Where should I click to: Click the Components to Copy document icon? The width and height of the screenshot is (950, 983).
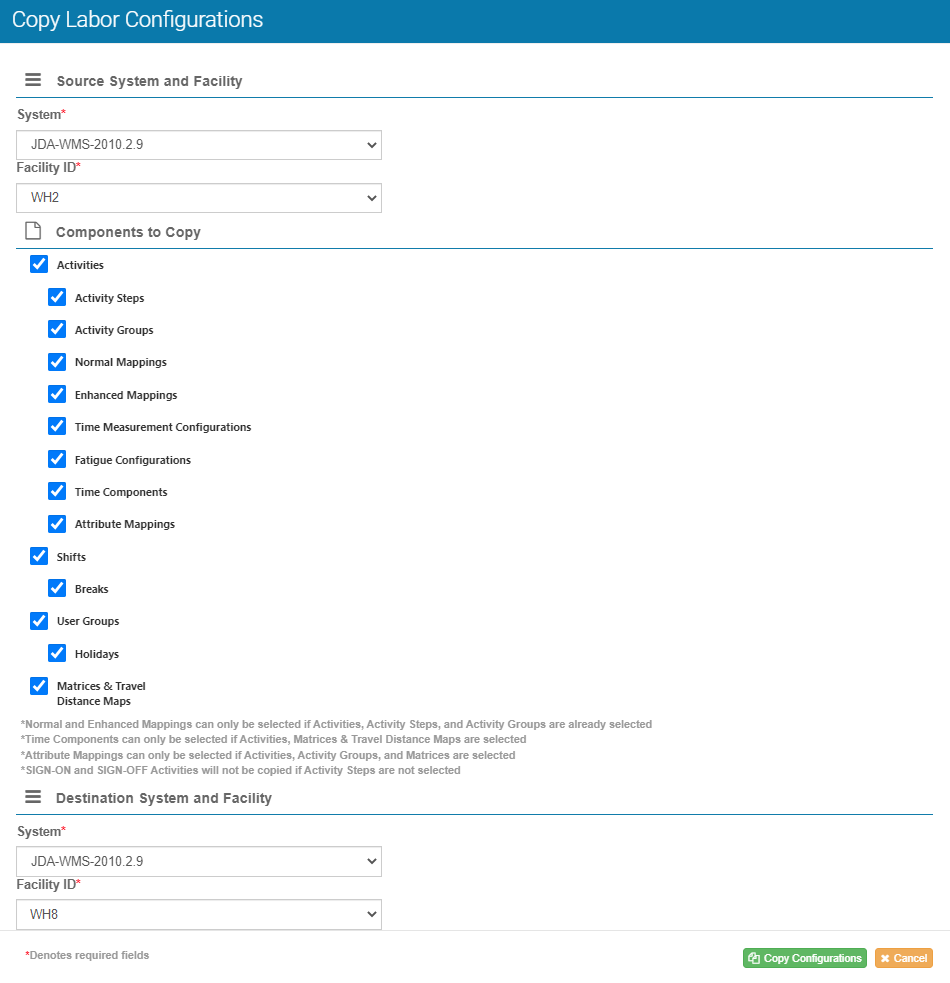click(x=33, y=231)
